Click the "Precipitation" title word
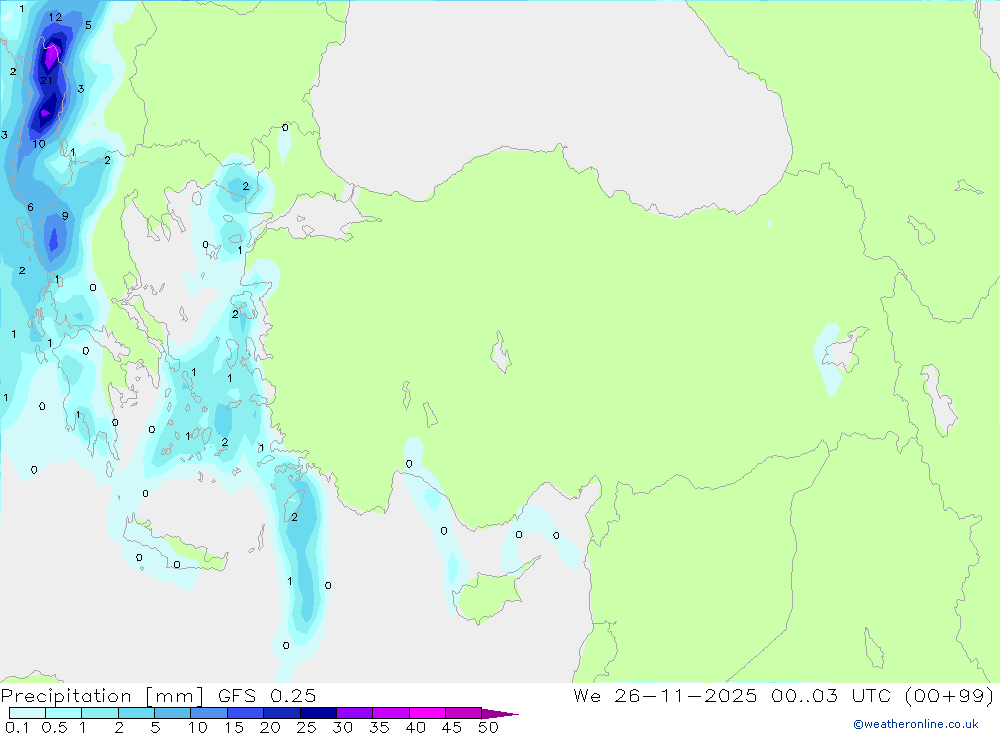The height and width of the screenshot is (733, 1000). pos(66,696)
